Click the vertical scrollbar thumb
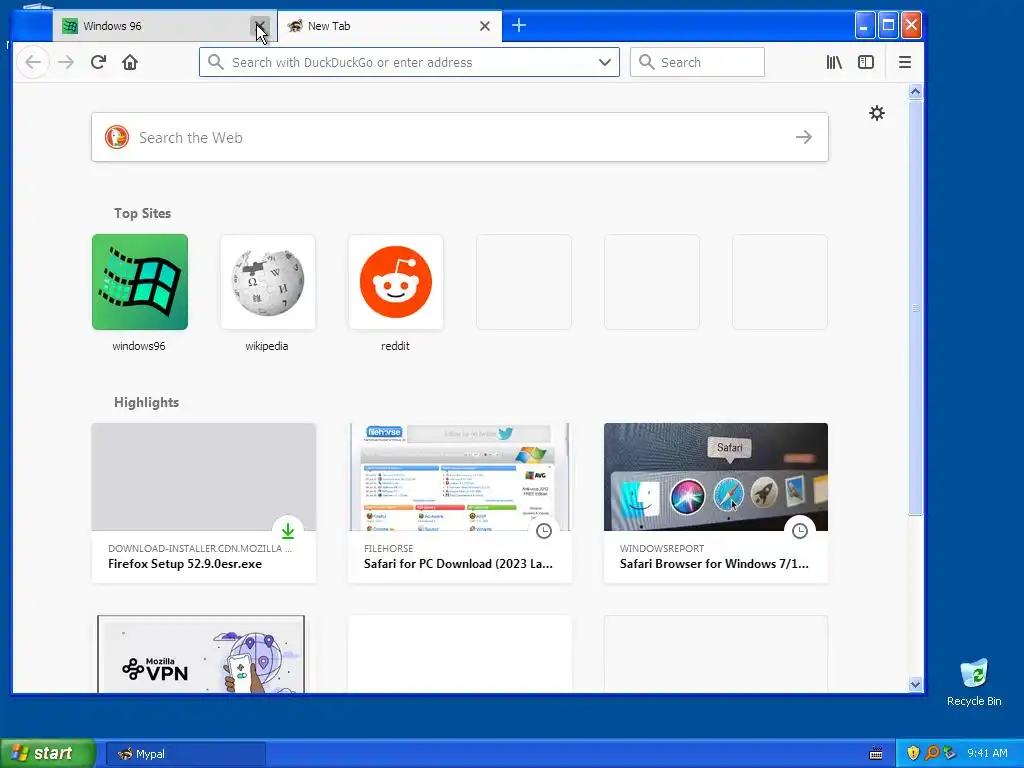Viewport: 1024px width, 768px height. 915,307
